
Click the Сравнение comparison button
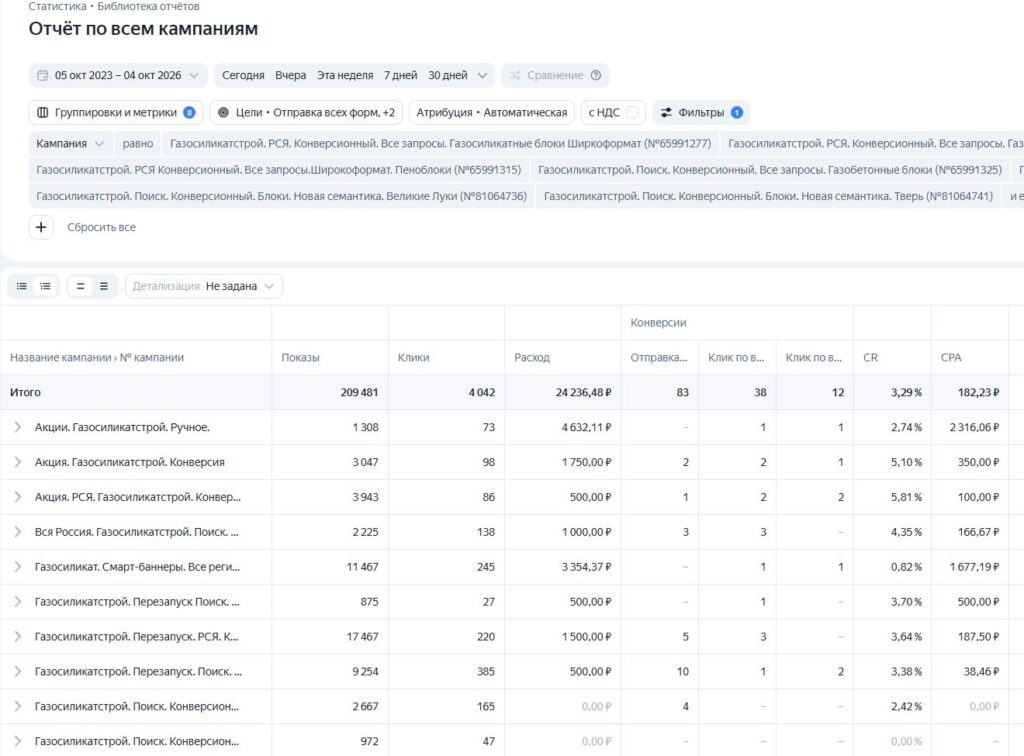click(555, 75)
